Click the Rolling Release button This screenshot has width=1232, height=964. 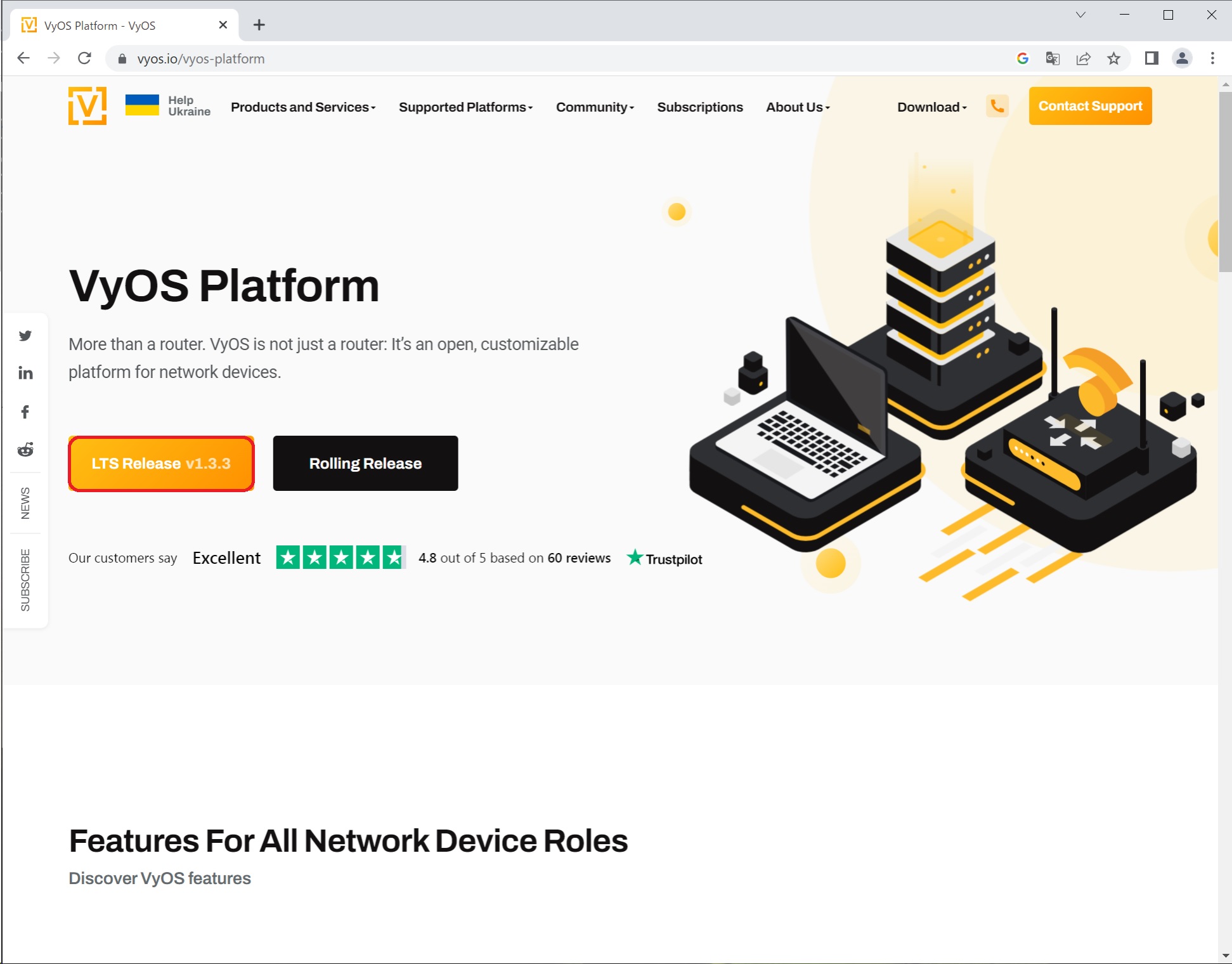coord(365,464)
